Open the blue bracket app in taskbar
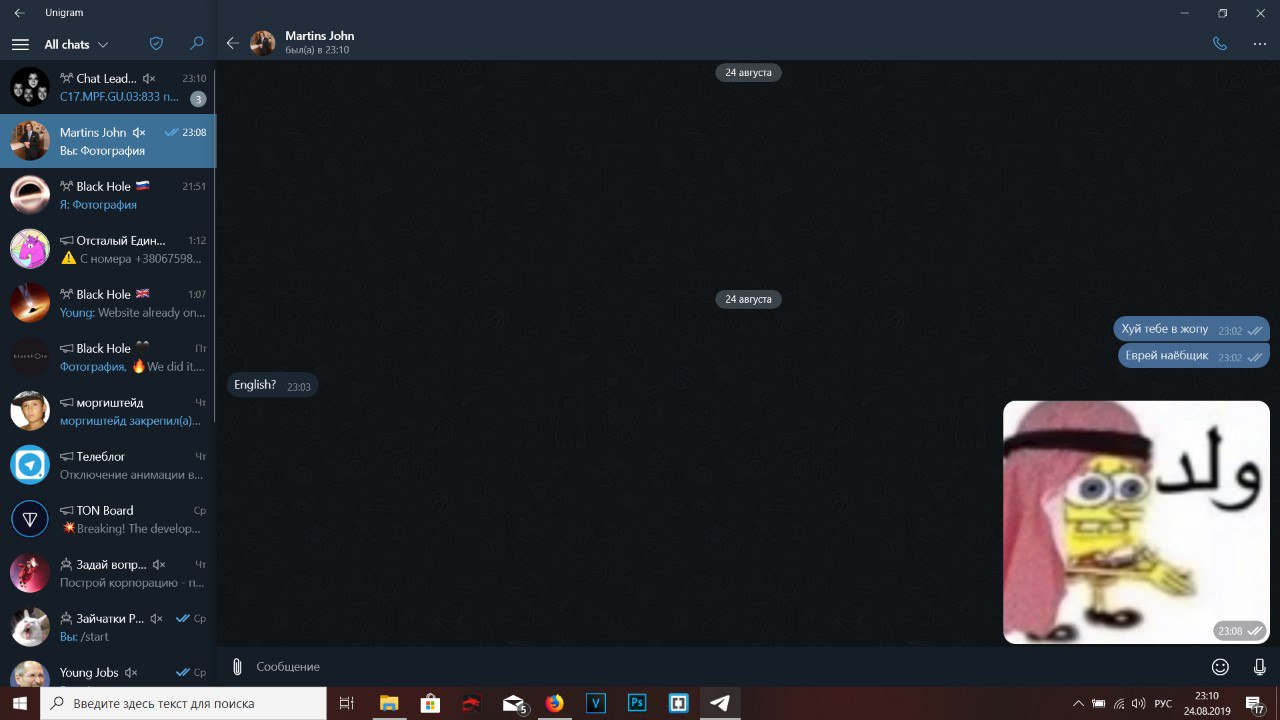This screenshot has width=1280, height=720. (x=678, y=703)
